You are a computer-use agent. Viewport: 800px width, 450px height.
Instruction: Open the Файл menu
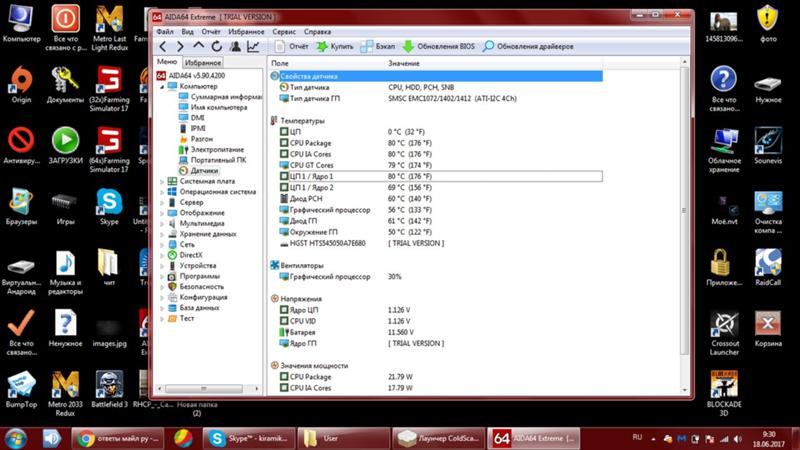coord(165,32)
